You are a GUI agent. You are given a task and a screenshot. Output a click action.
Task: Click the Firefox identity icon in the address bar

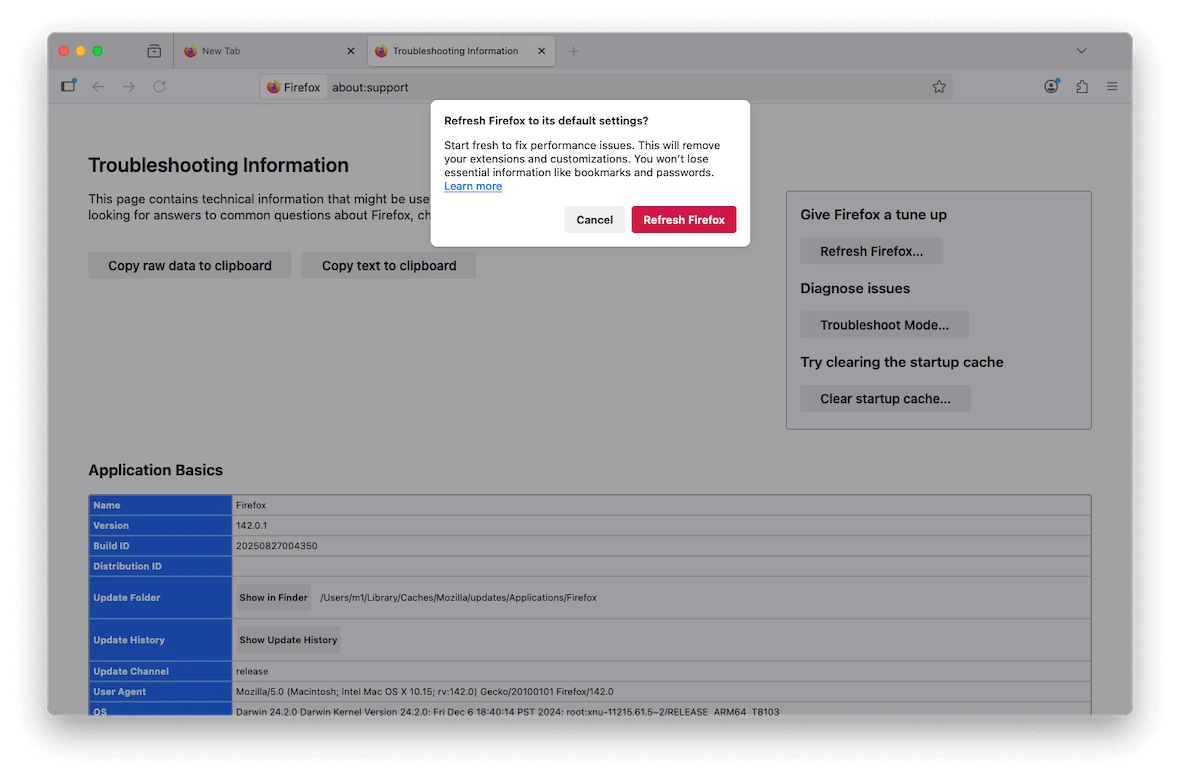coord(294,87)
